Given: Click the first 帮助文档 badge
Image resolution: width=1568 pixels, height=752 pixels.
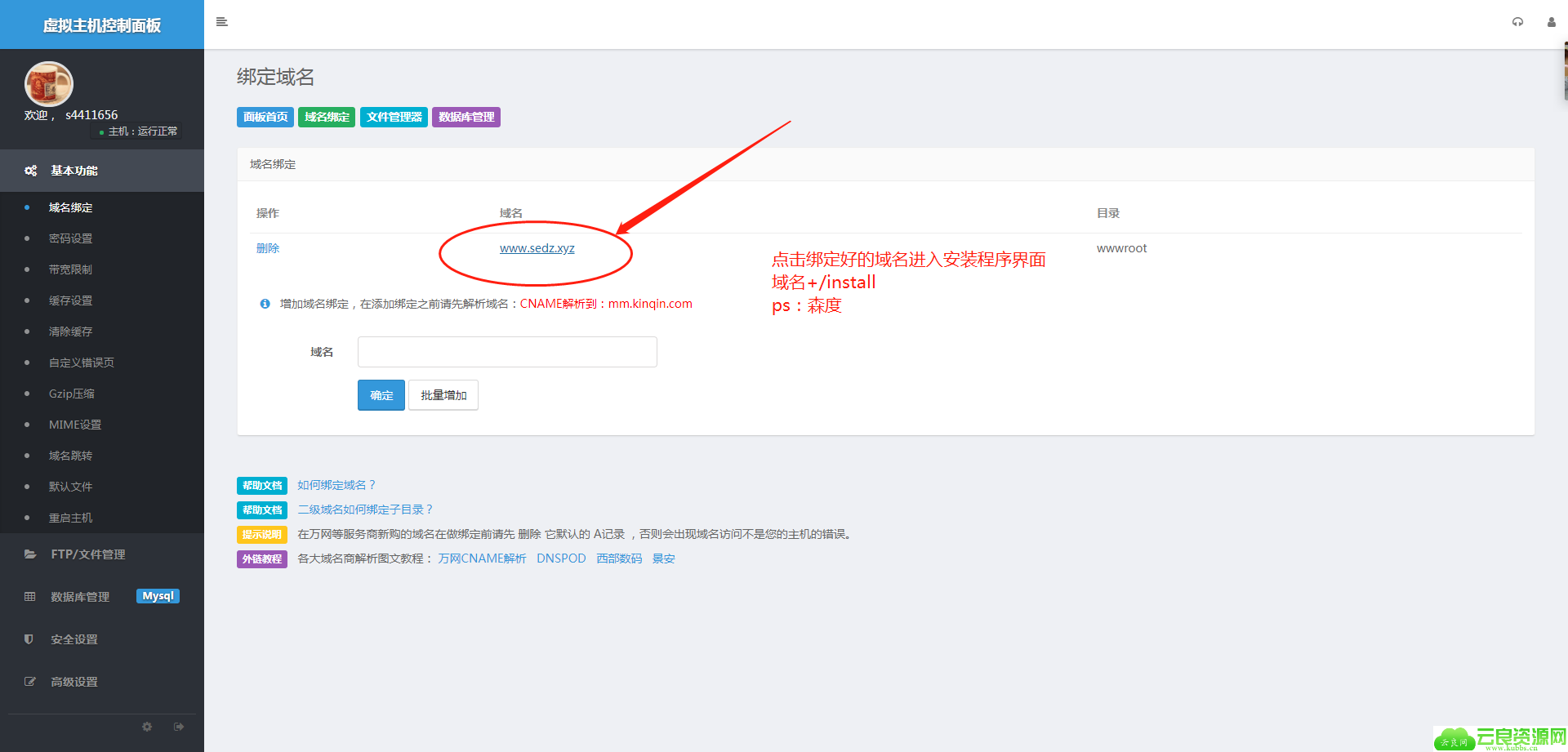Looking at the screenshot, I should point(262,486).
